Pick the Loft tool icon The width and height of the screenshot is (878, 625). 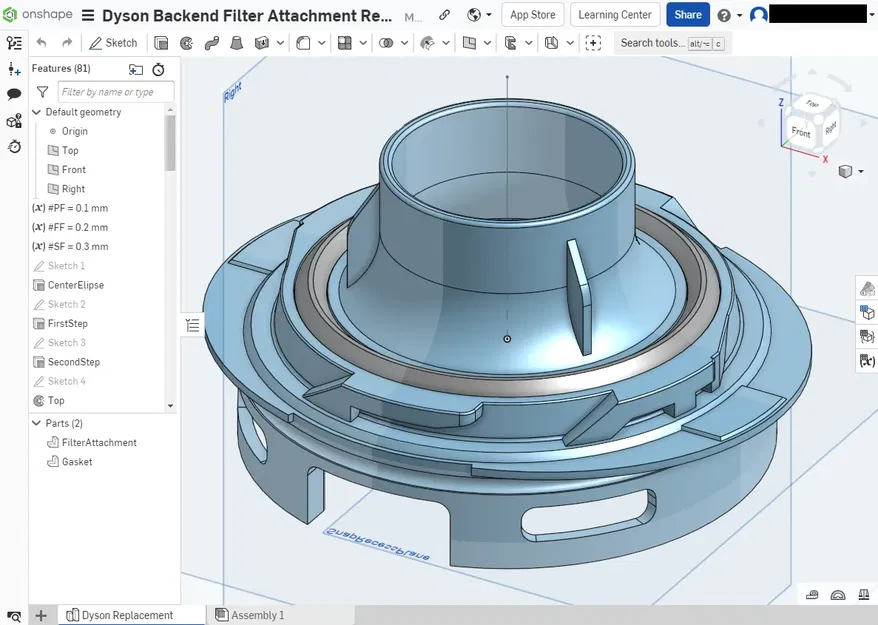237,43
